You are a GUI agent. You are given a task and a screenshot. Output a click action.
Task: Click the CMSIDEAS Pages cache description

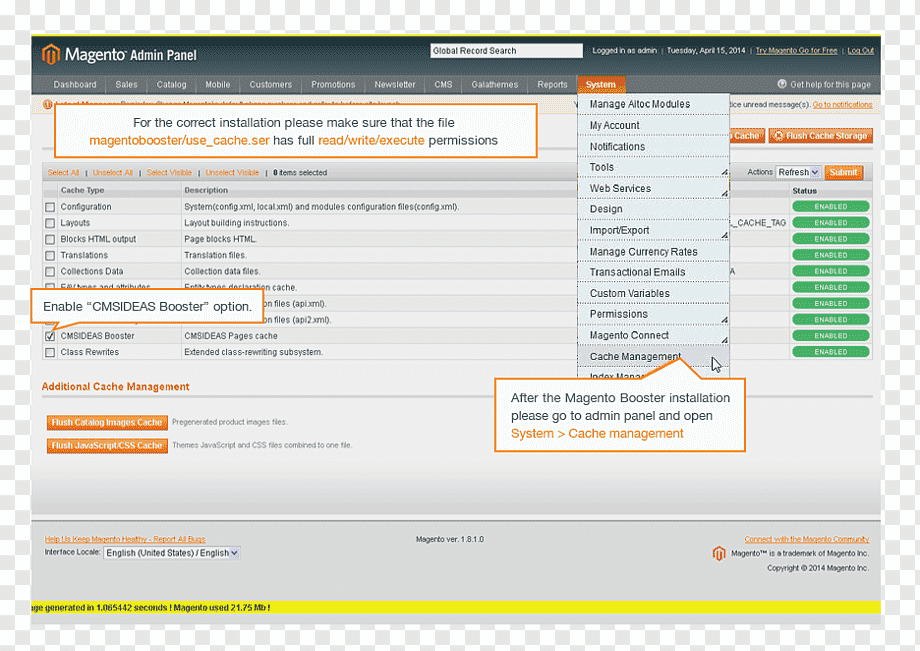click(231, 336)
